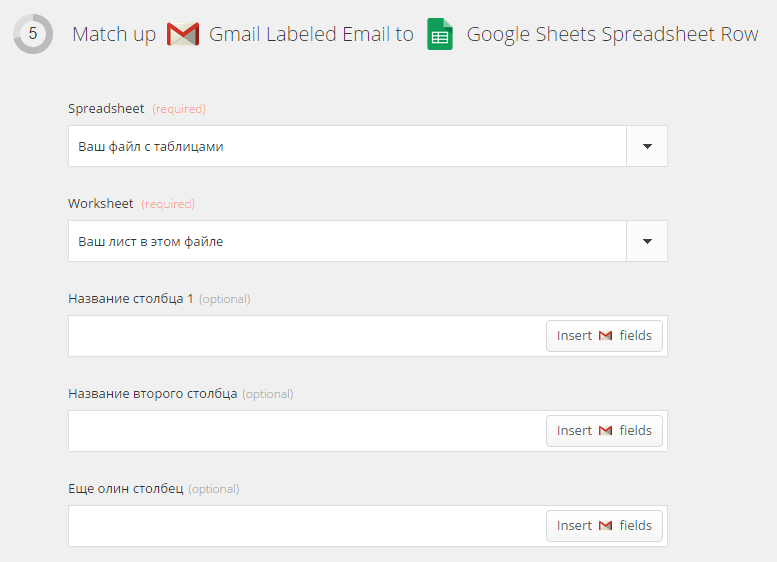Click the Spreadsheet (required) label
The image size is (777, 562).
[x=137, y=109]
